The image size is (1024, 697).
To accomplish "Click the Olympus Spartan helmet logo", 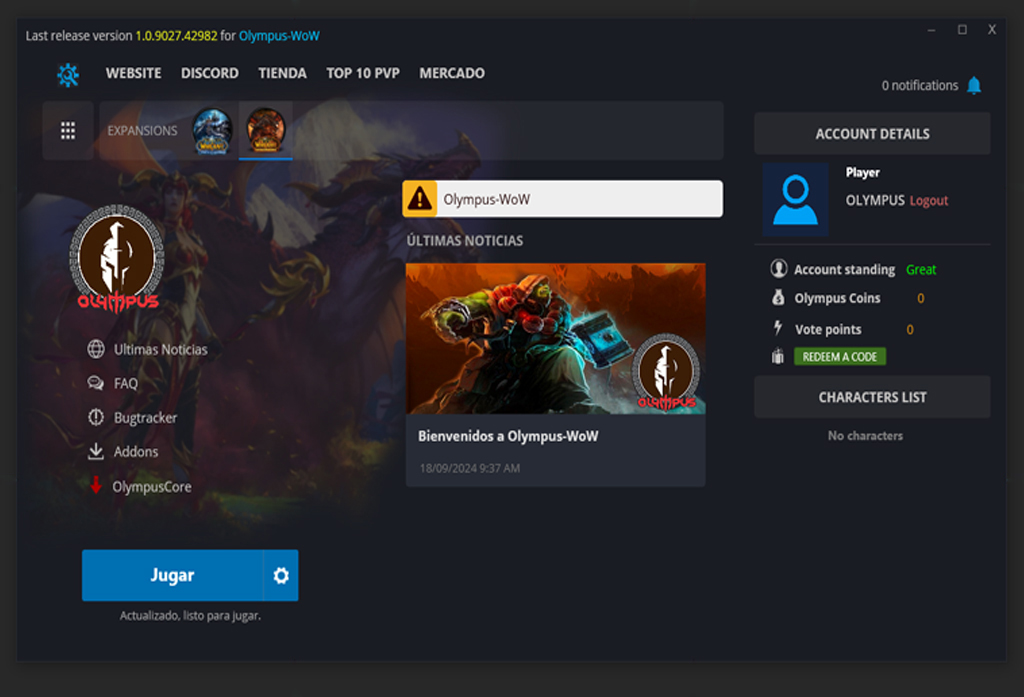I will 117,259.
